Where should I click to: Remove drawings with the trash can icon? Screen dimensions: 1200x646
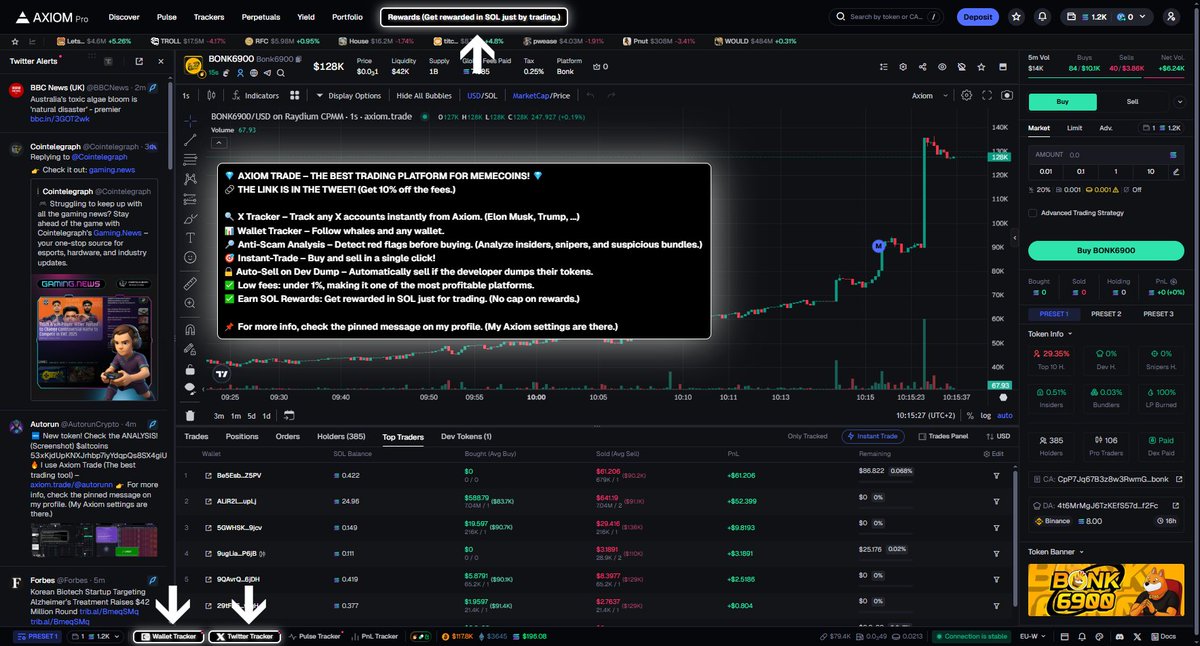190,415
